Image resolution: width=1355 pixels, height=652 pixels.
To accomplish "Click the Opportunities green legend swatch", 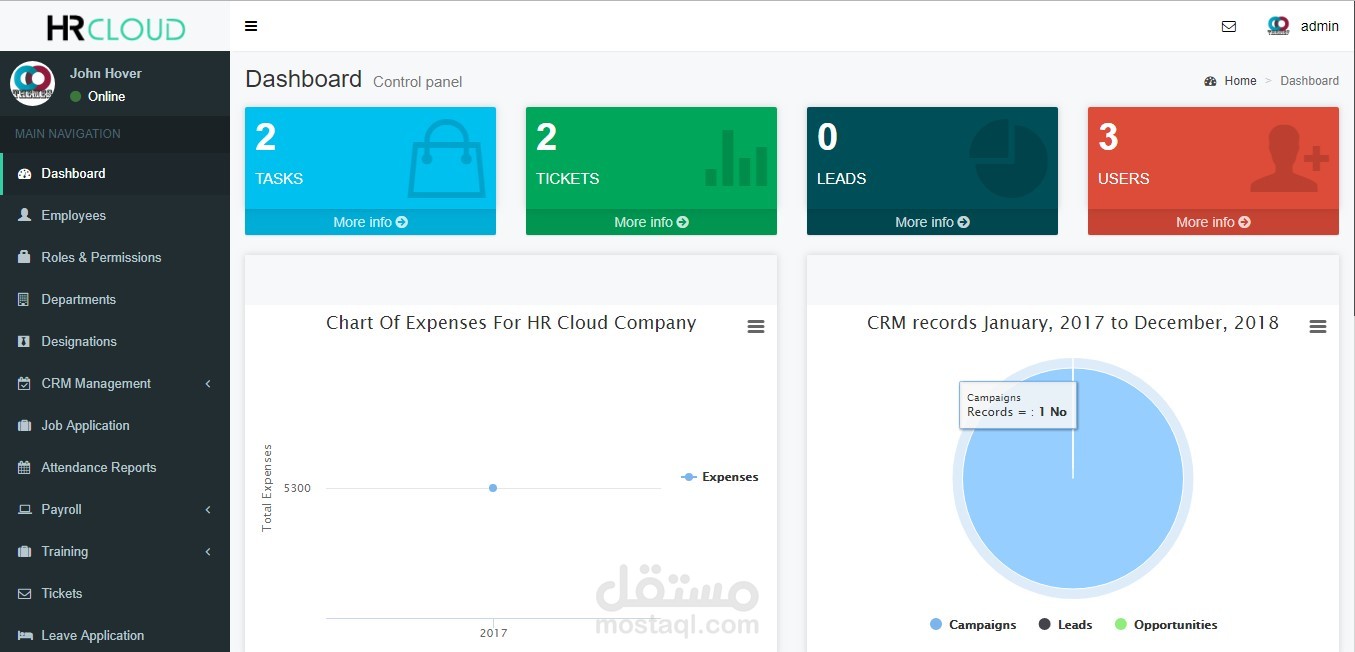I will pyautogui.click(x=1120, y=625).
